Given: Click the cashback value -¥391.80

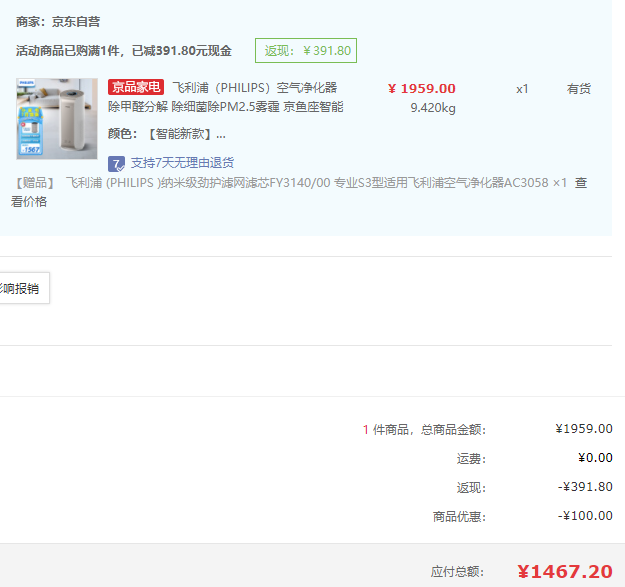Looking at the screenshot, I should click(585, 487).
